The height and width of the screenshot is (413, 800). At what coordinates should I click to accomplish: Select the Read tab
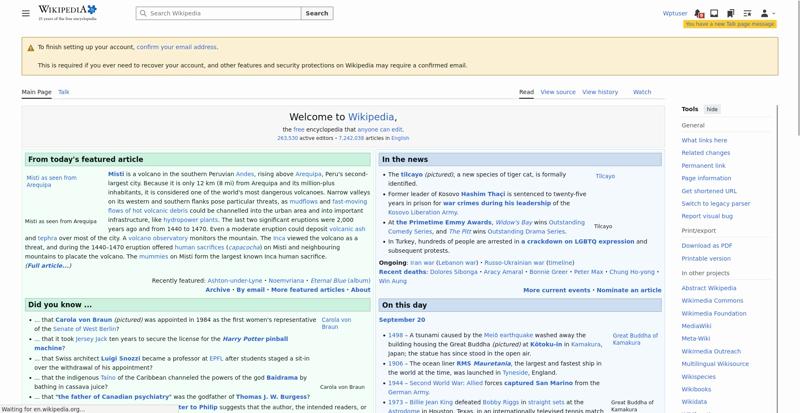[527, 92]
